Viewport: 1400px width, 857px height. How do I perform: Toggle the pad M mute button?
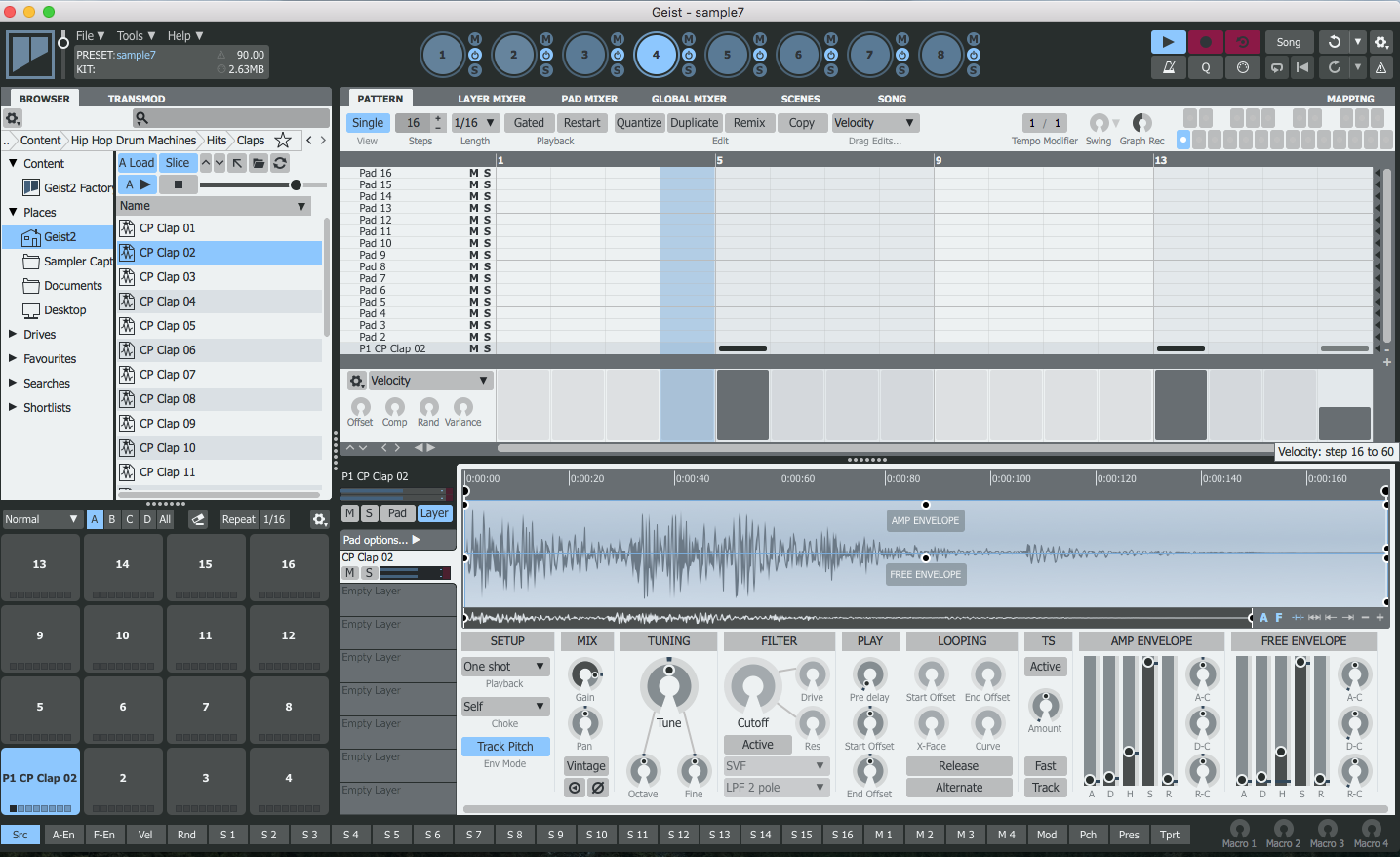pos(350,513)
